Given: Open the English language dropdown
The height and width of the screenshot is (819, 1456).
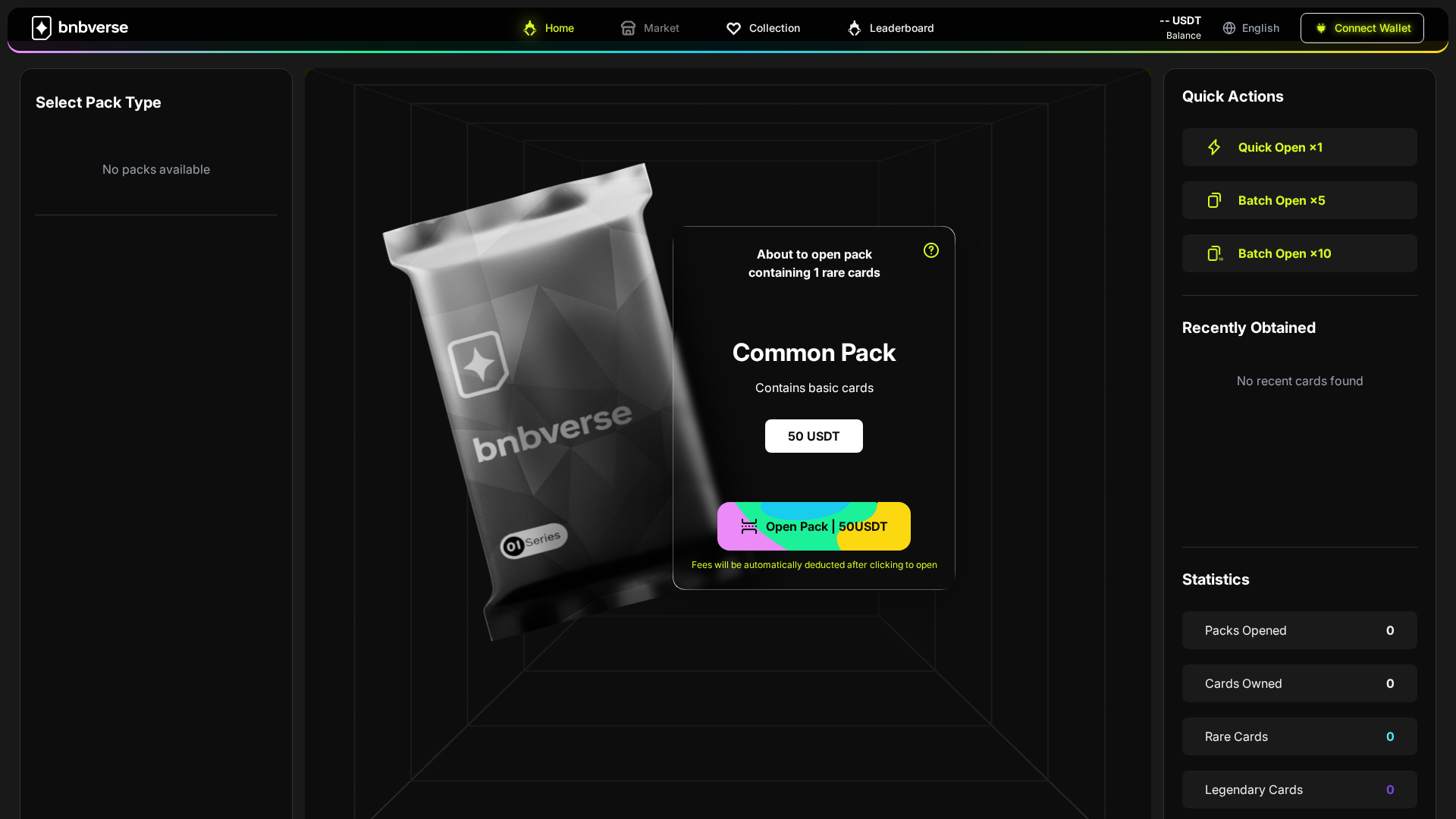Looking at the screenshot, I should [1251, 28].
